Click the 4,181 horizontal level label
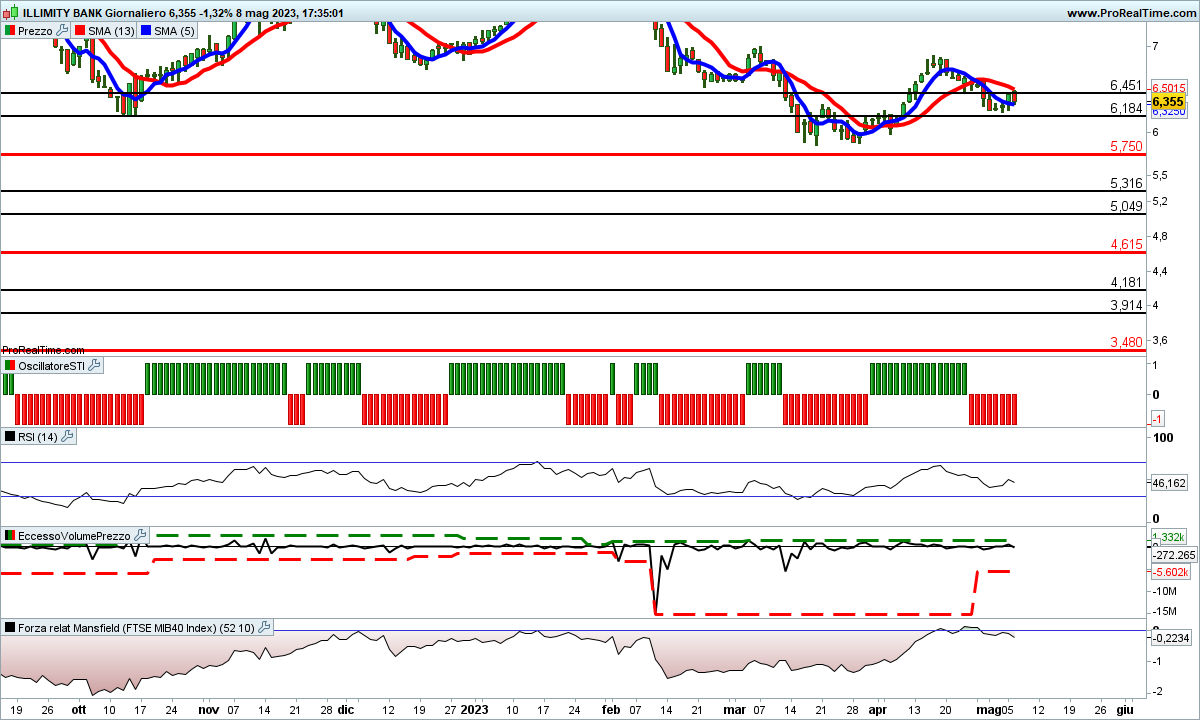Screen dimensions: 1200x720 [1126, 282]
